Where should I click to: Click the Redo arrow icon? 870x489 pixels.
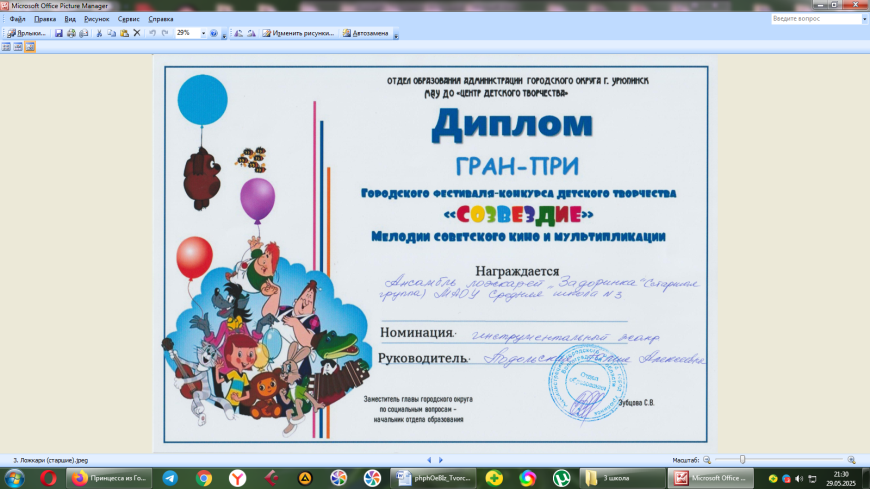point(165,33)
